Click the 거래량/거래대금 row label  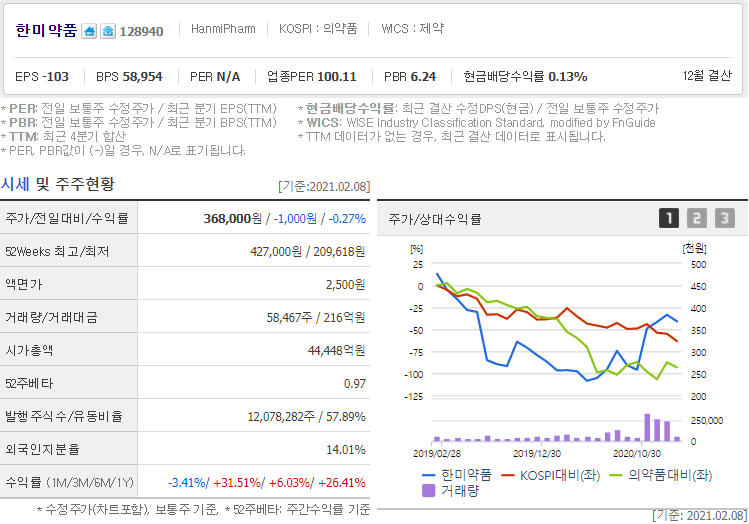coord(51,317)
